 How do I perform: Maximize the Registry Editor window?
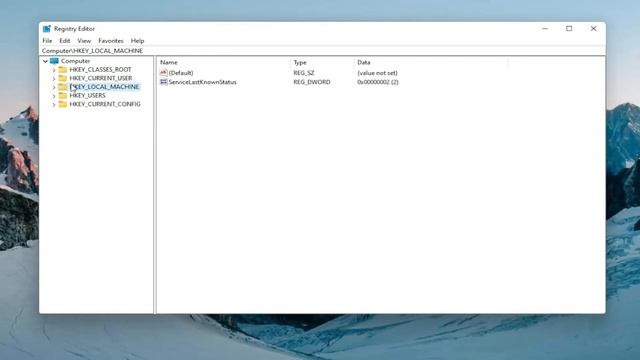pyautogui.click(x=569, y=29)
